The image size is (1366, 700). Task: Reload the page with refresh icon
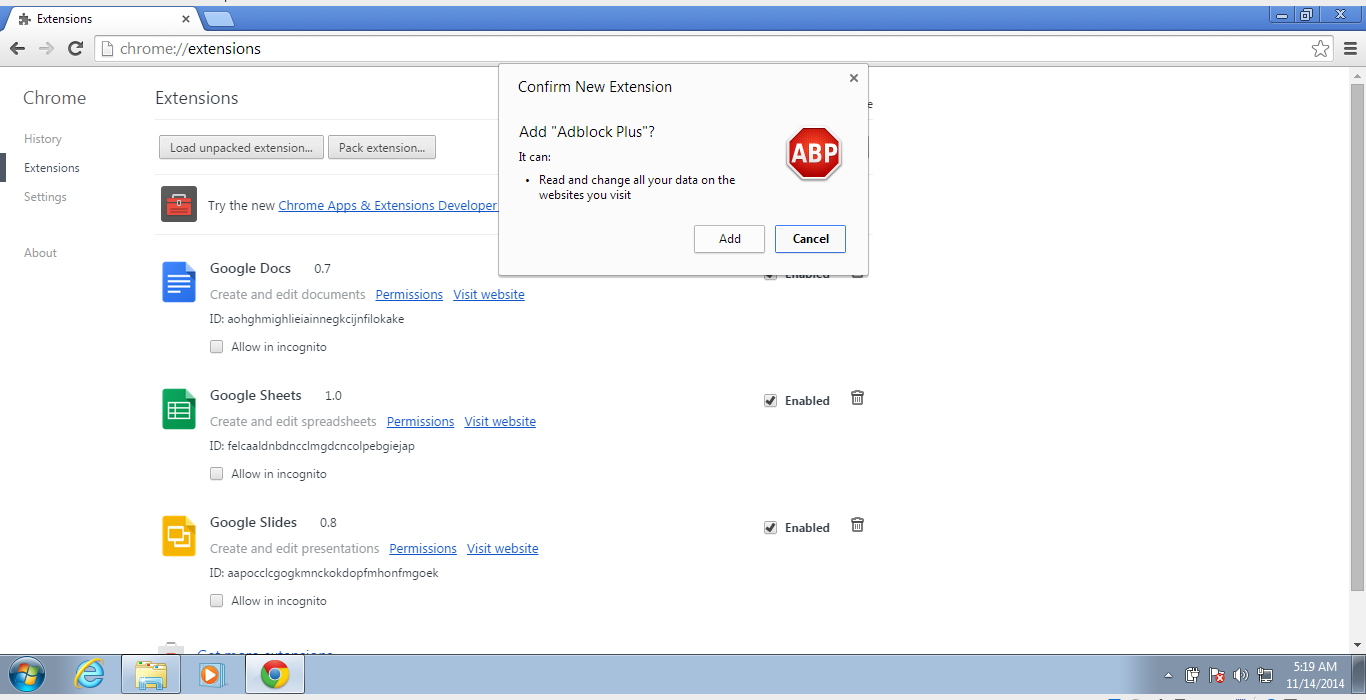75,48
